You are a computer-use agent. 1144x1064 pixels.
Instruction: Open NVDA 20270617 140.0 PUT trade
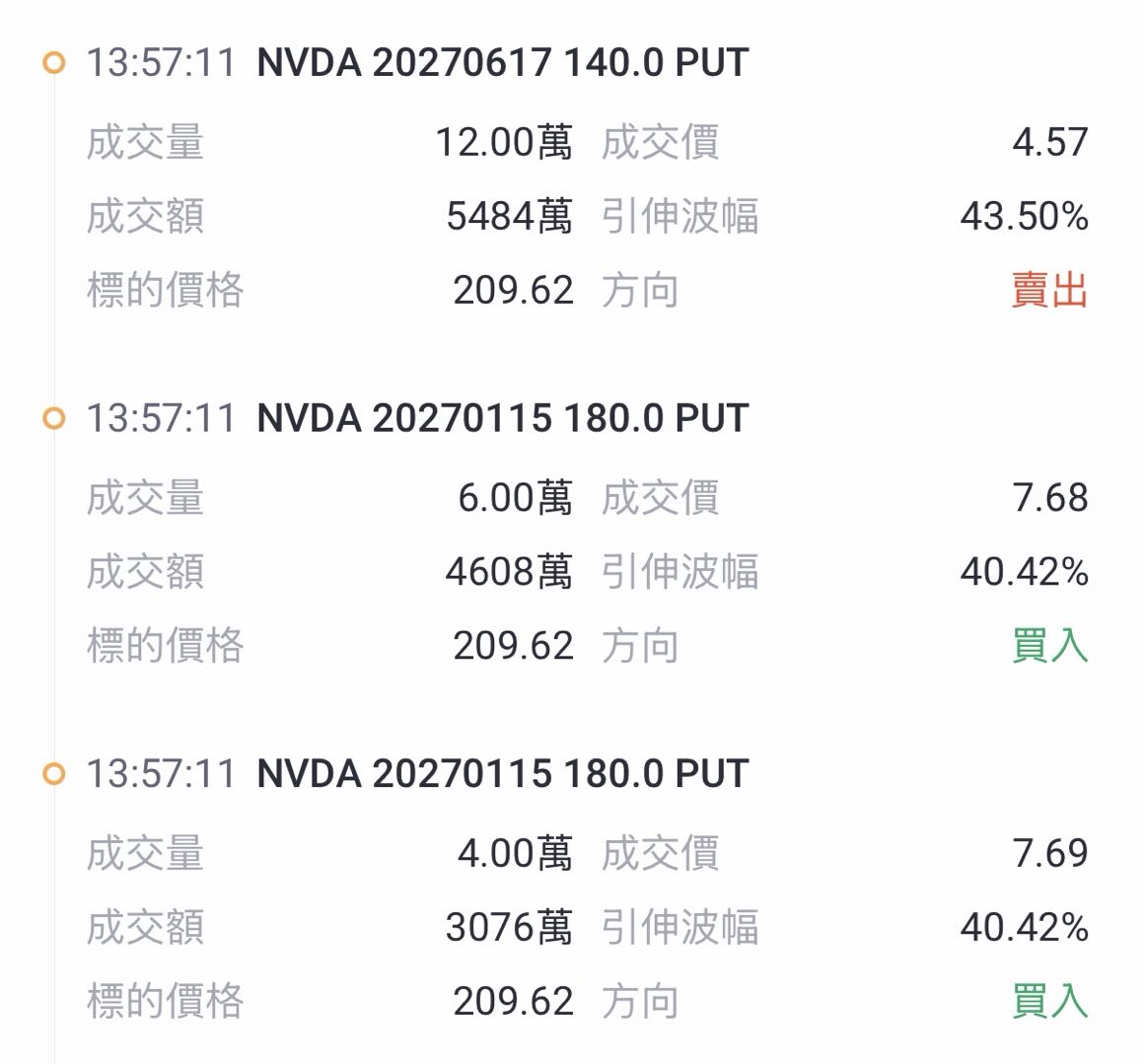503,62
